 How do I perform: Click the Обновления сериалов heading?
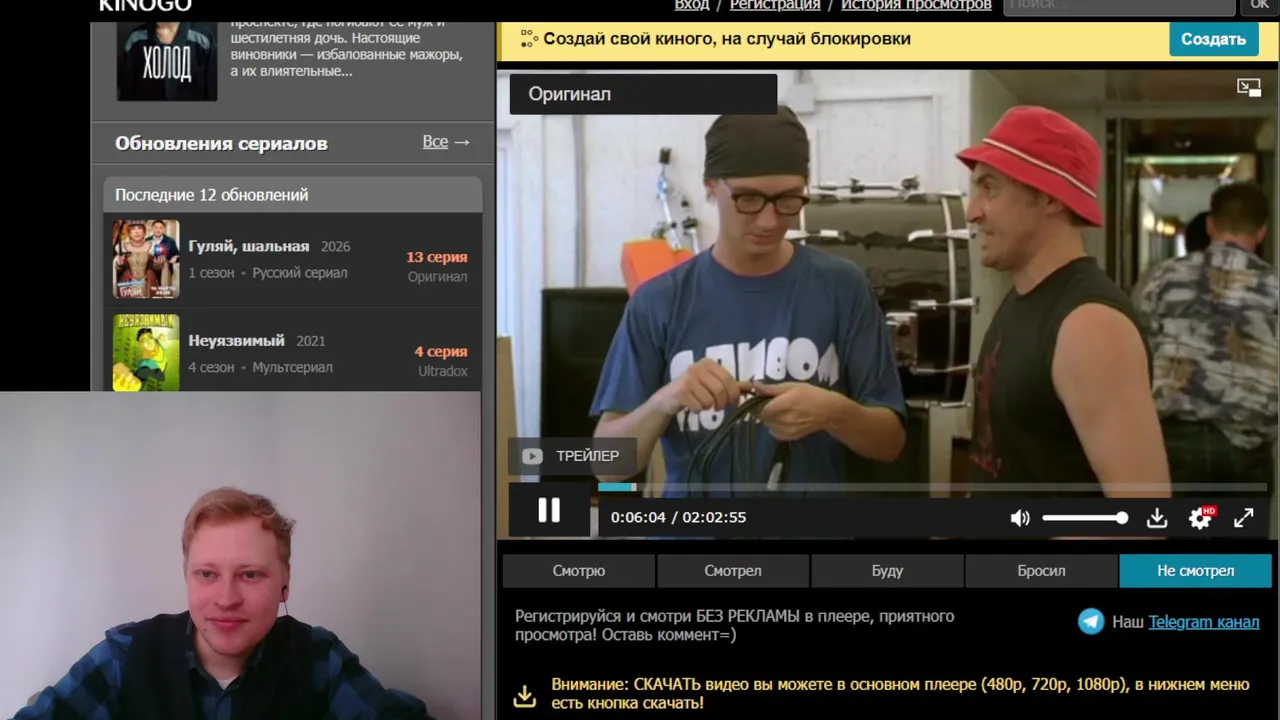pyautogui.click(x=221, y=143)
